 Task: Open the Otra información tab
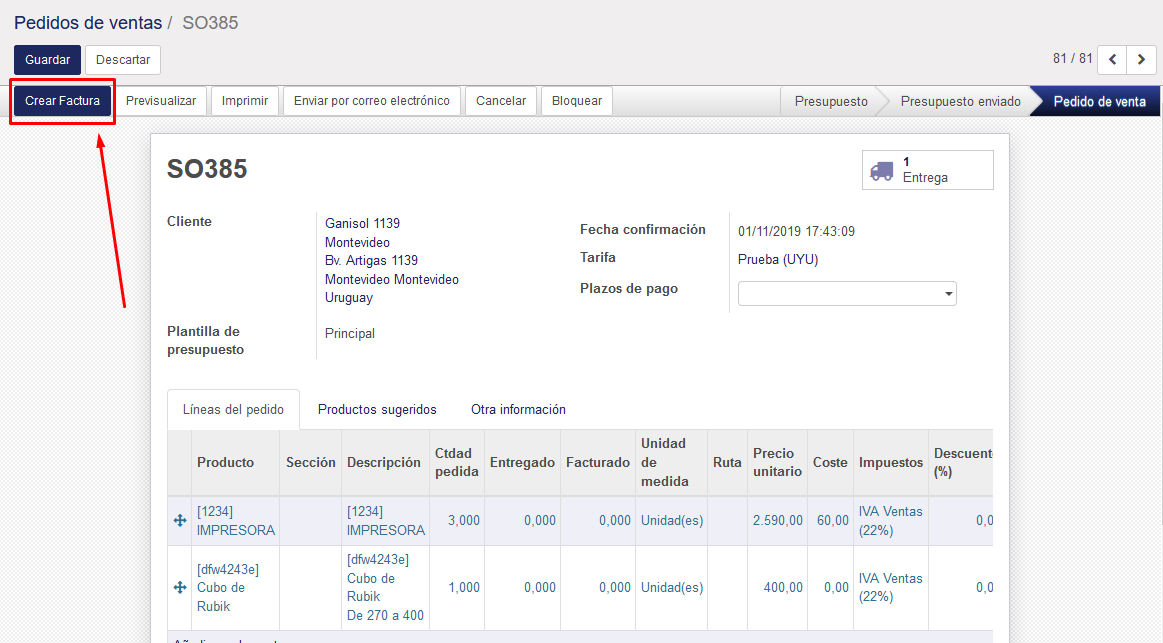pyautogui.click(x=518, y=409)
